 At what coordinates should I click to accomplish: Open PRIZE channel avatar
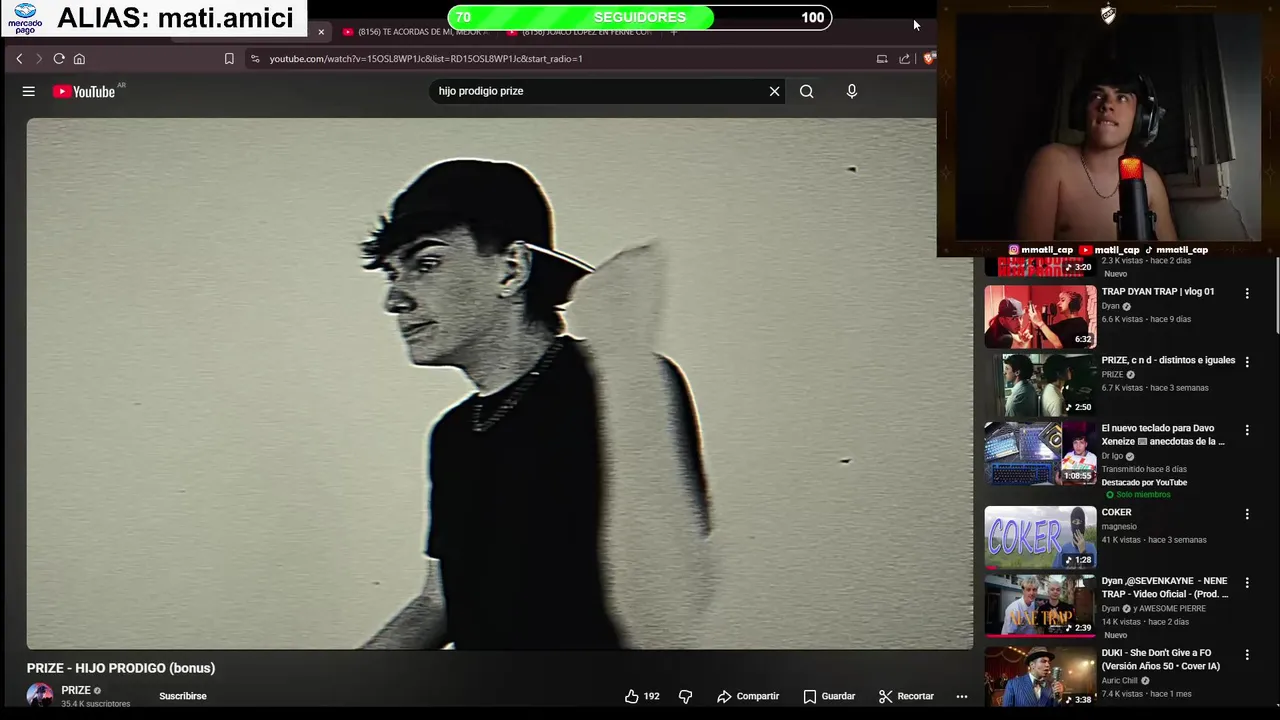coord(40,695)
